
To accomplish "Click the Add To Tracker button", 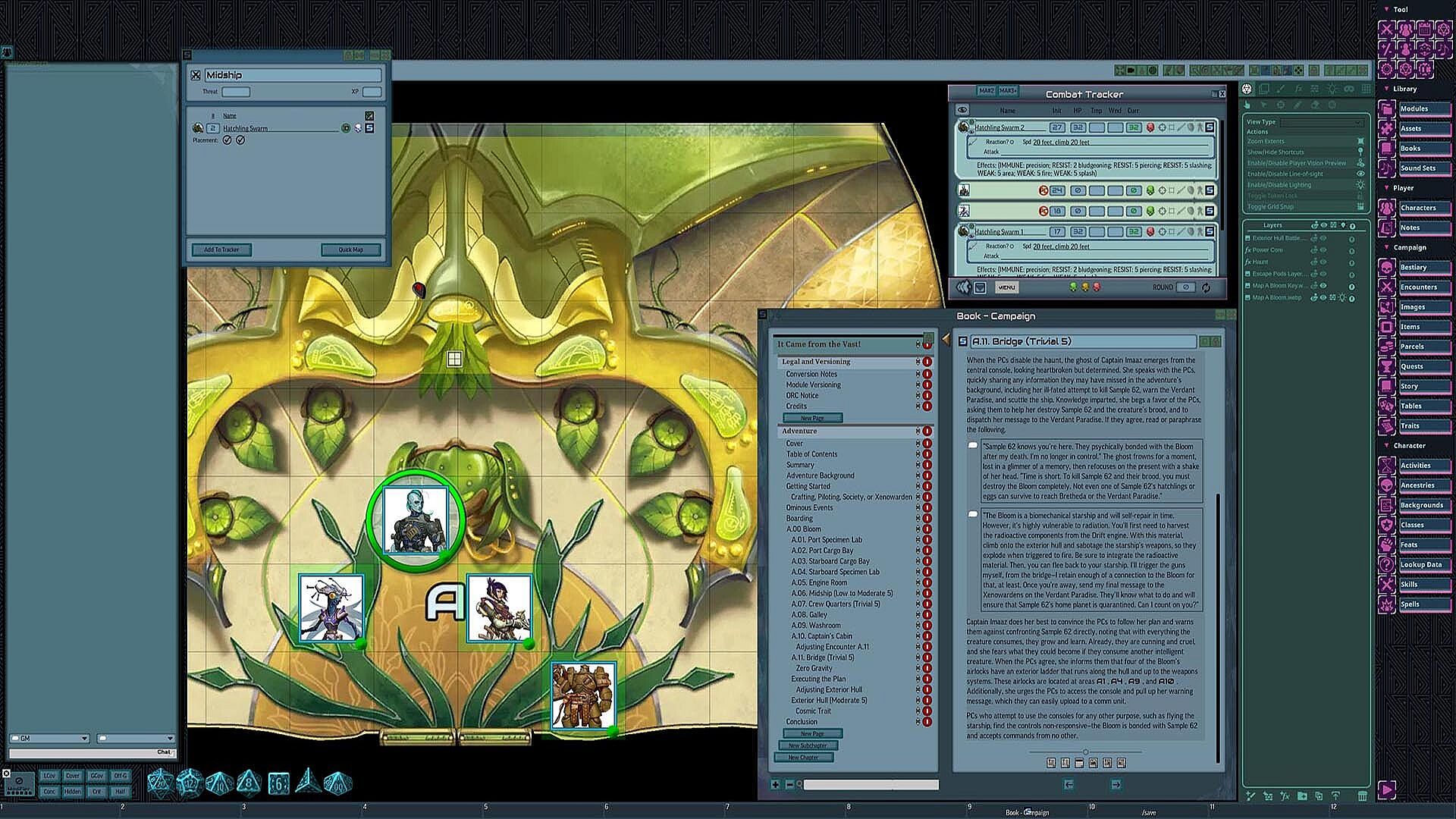I will click(x=221, y=249).
